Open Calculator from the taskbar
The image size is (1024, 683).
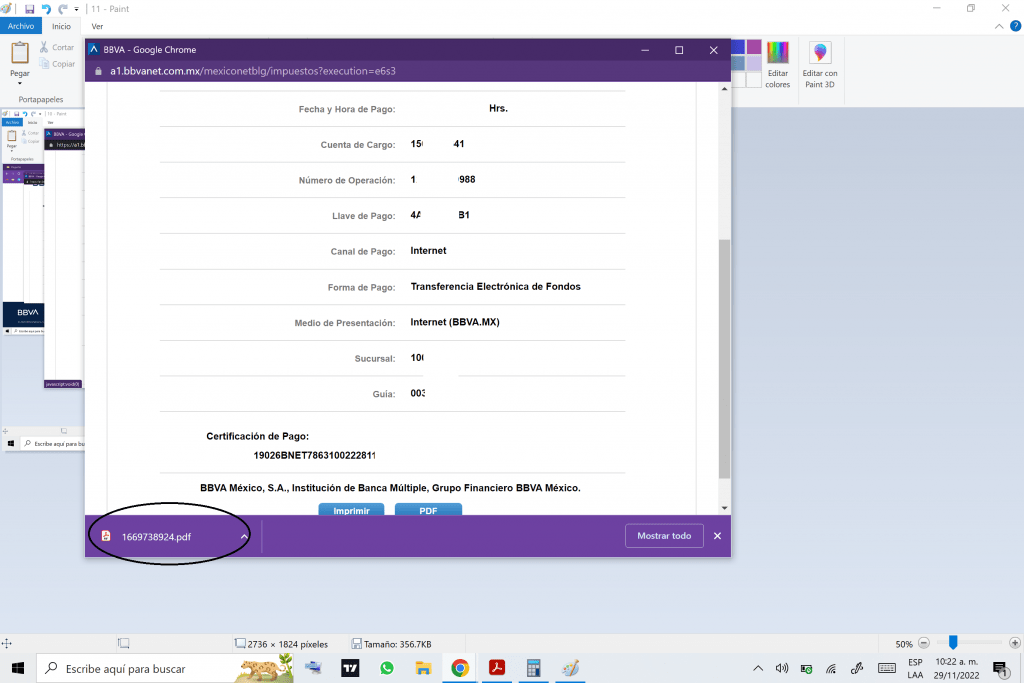[534, 668]
